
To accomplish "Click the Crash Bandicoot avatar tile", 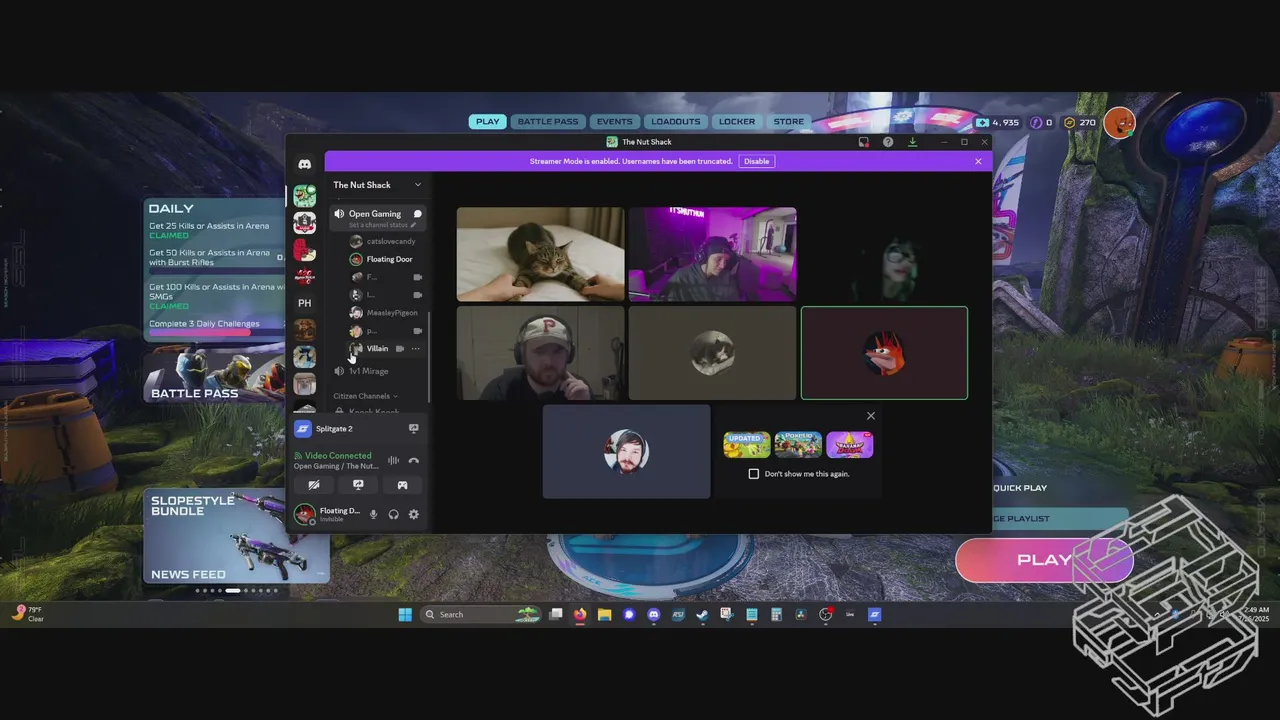I will 884,353.
